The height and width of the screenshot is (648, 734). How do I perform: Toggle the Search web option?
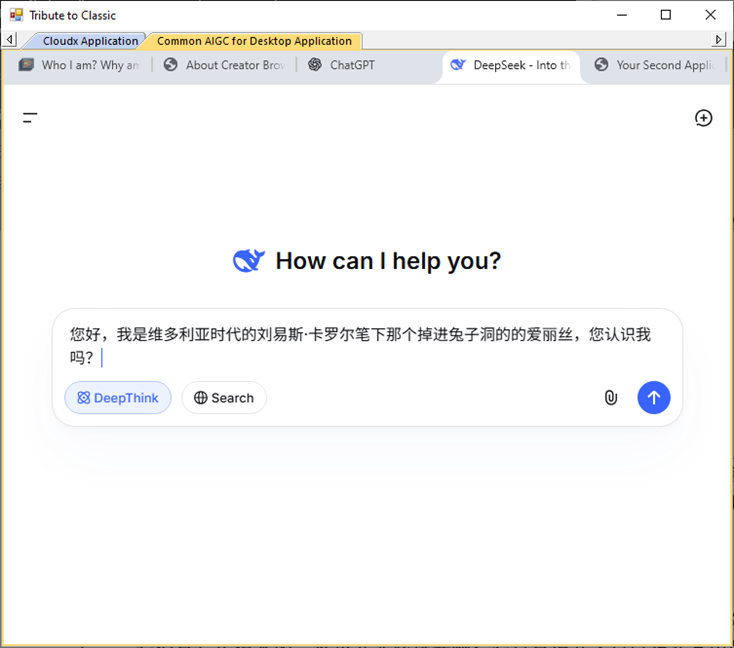[224, 398]
